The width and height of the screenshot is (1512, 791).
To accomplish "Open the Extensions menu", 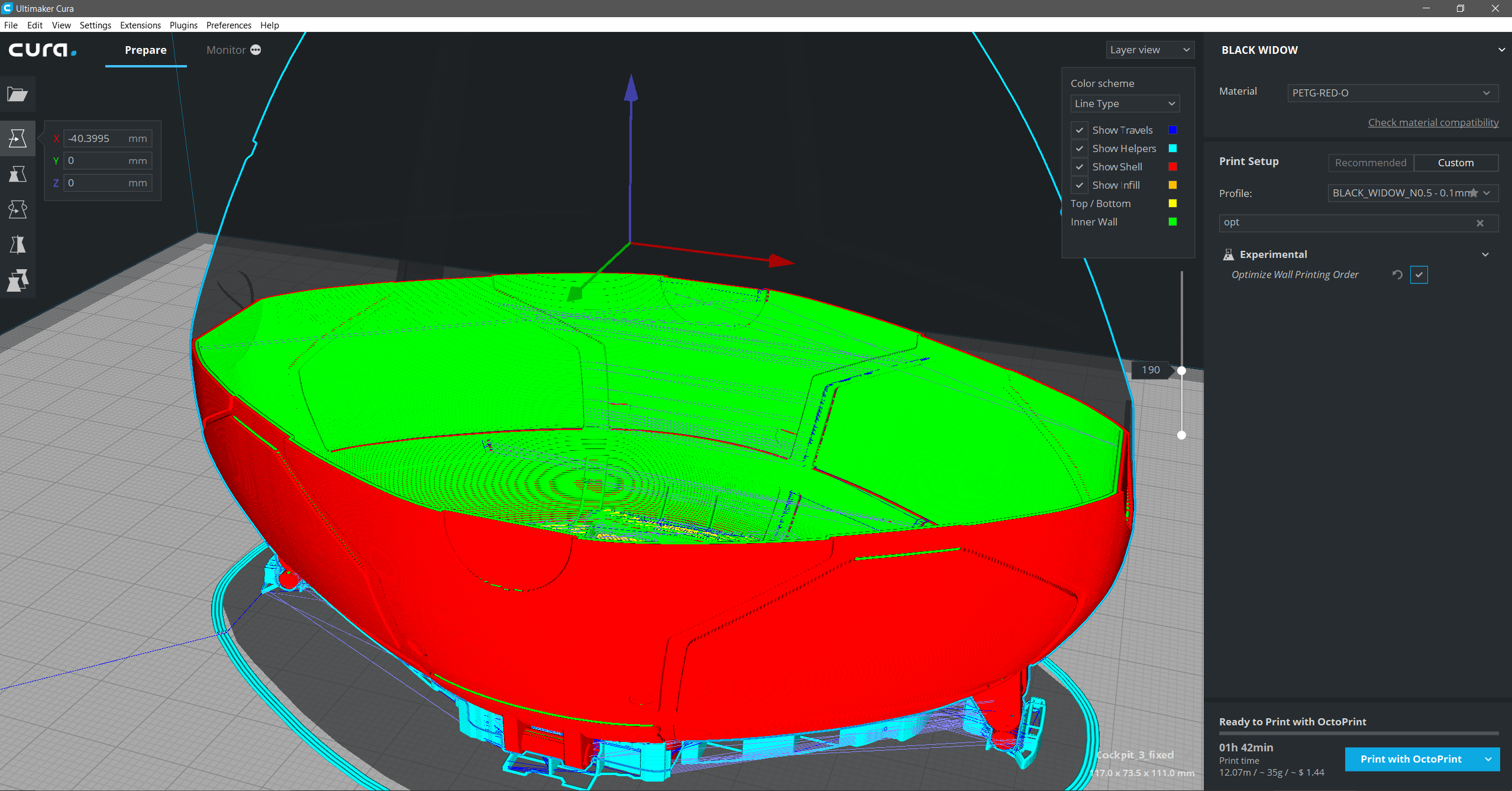I will (140, 25).
